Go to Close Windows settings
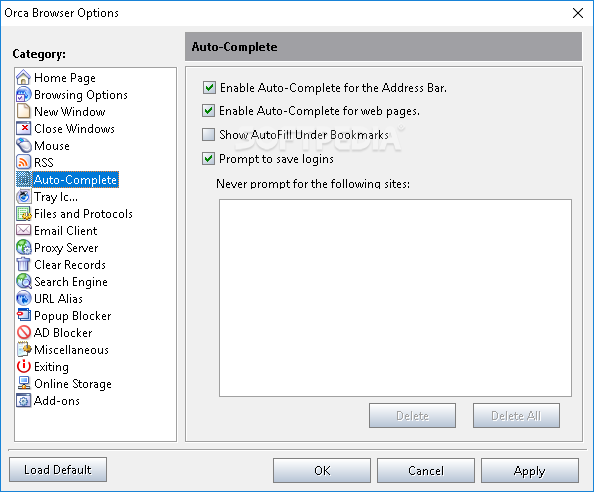Screen dimensions: 594x492 (x=74, y=129)
